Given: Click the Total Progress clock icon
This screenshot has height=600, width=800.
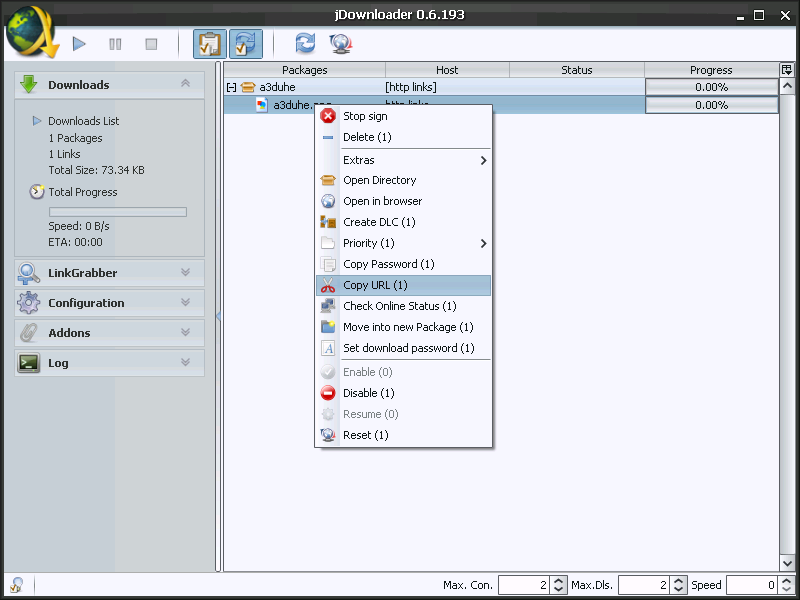Looking at the screenshot, I should click(x=37, y=192).
